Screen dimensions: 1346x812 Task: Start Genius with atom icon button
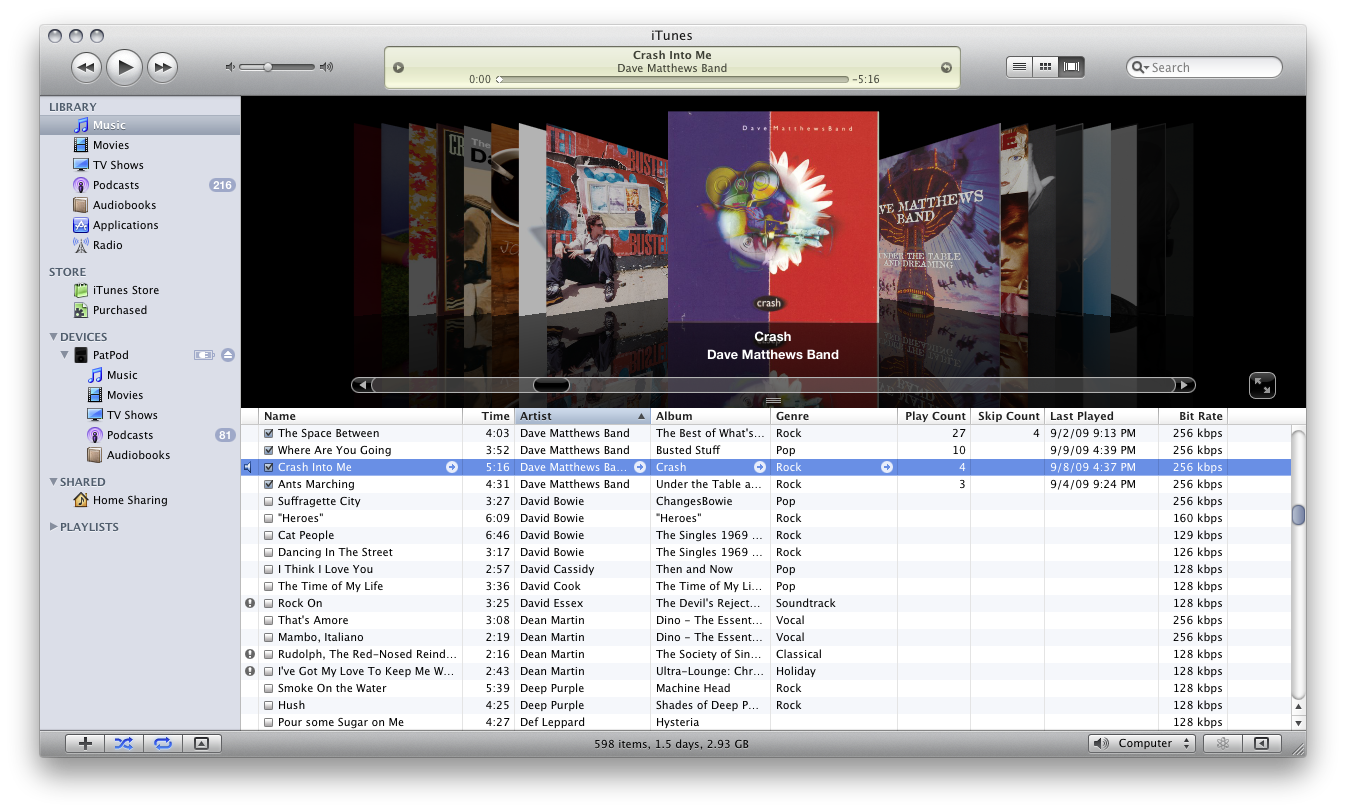coord(1222,743)
